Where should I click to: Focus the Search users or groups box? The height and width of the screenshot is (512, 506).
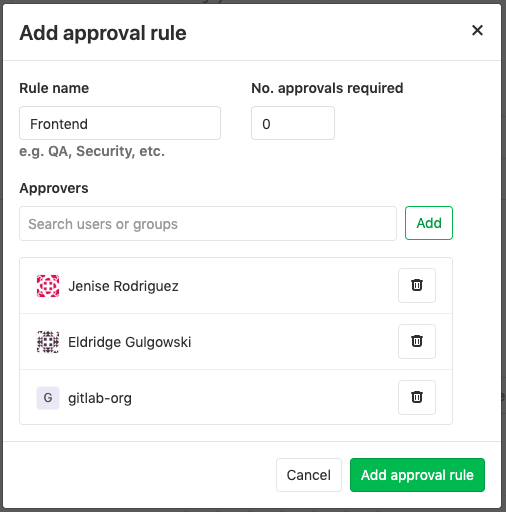208,223
